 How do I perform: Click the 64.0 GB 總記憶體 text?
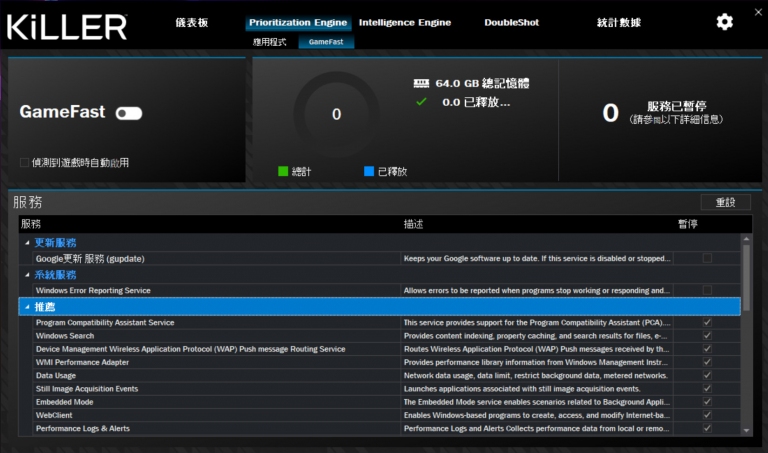click(x=482, y=83)
